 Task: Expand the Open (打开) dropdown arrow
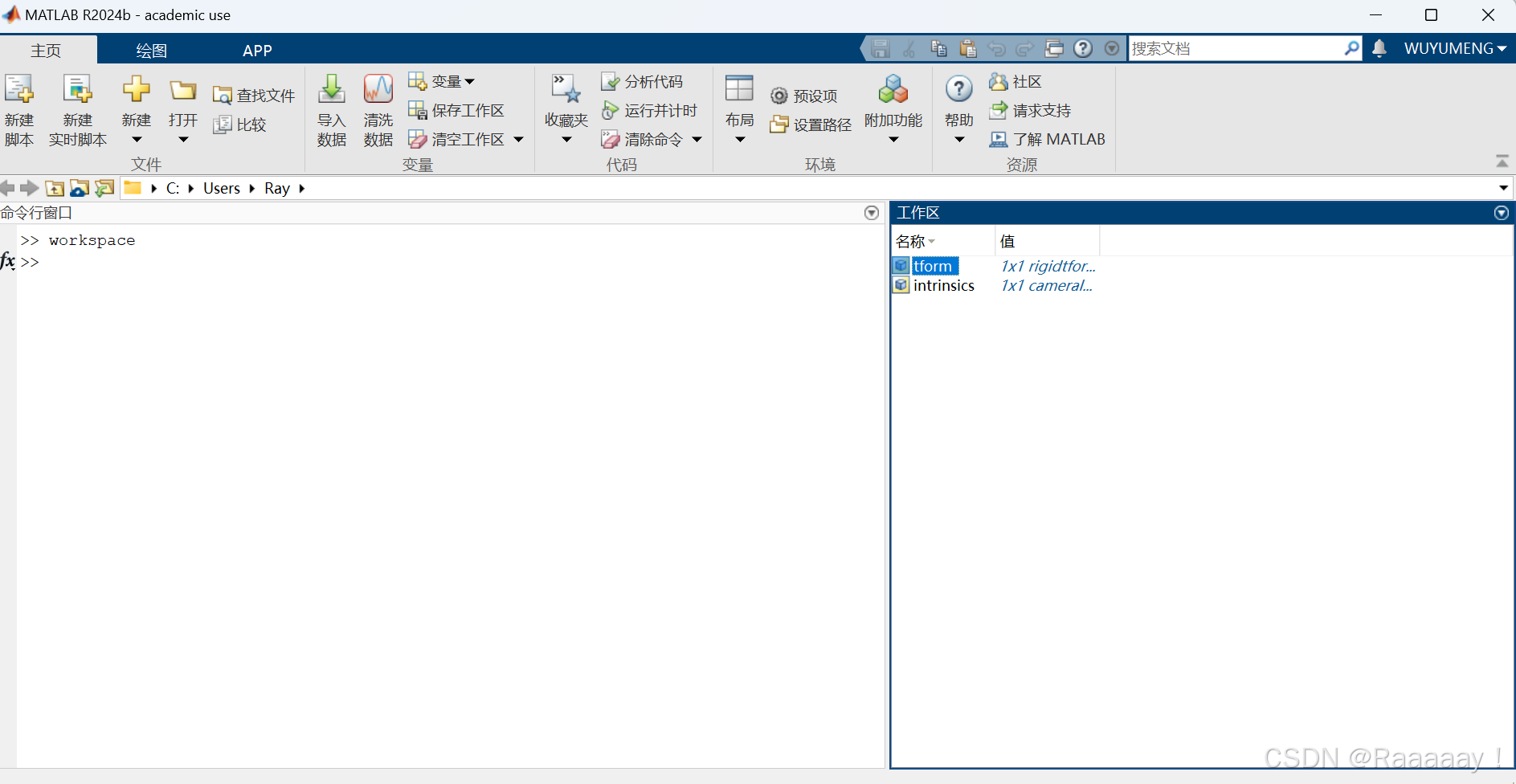183,140
